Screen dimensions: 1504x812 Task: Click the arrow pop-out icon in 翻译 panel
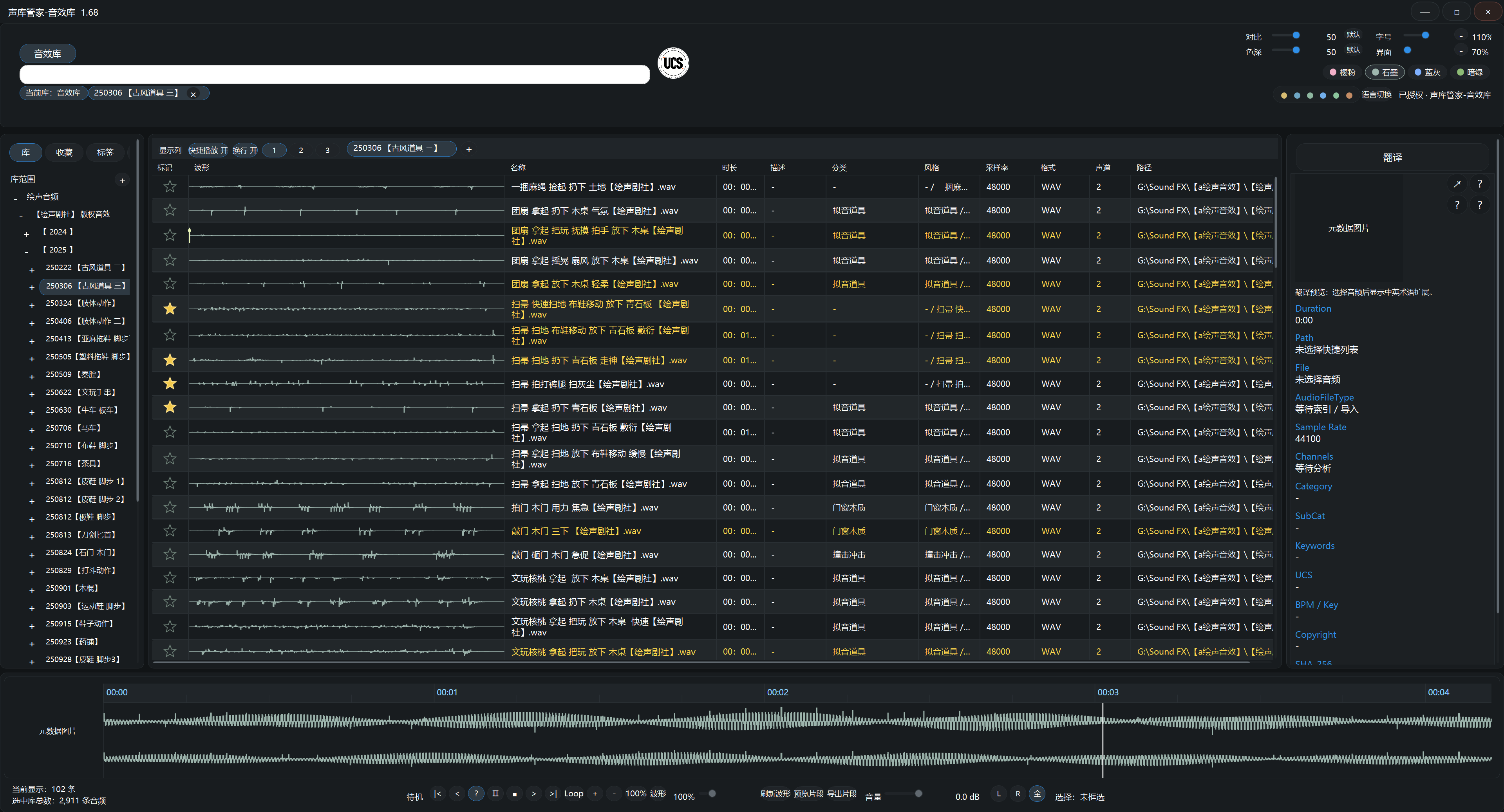[1457, 184]
